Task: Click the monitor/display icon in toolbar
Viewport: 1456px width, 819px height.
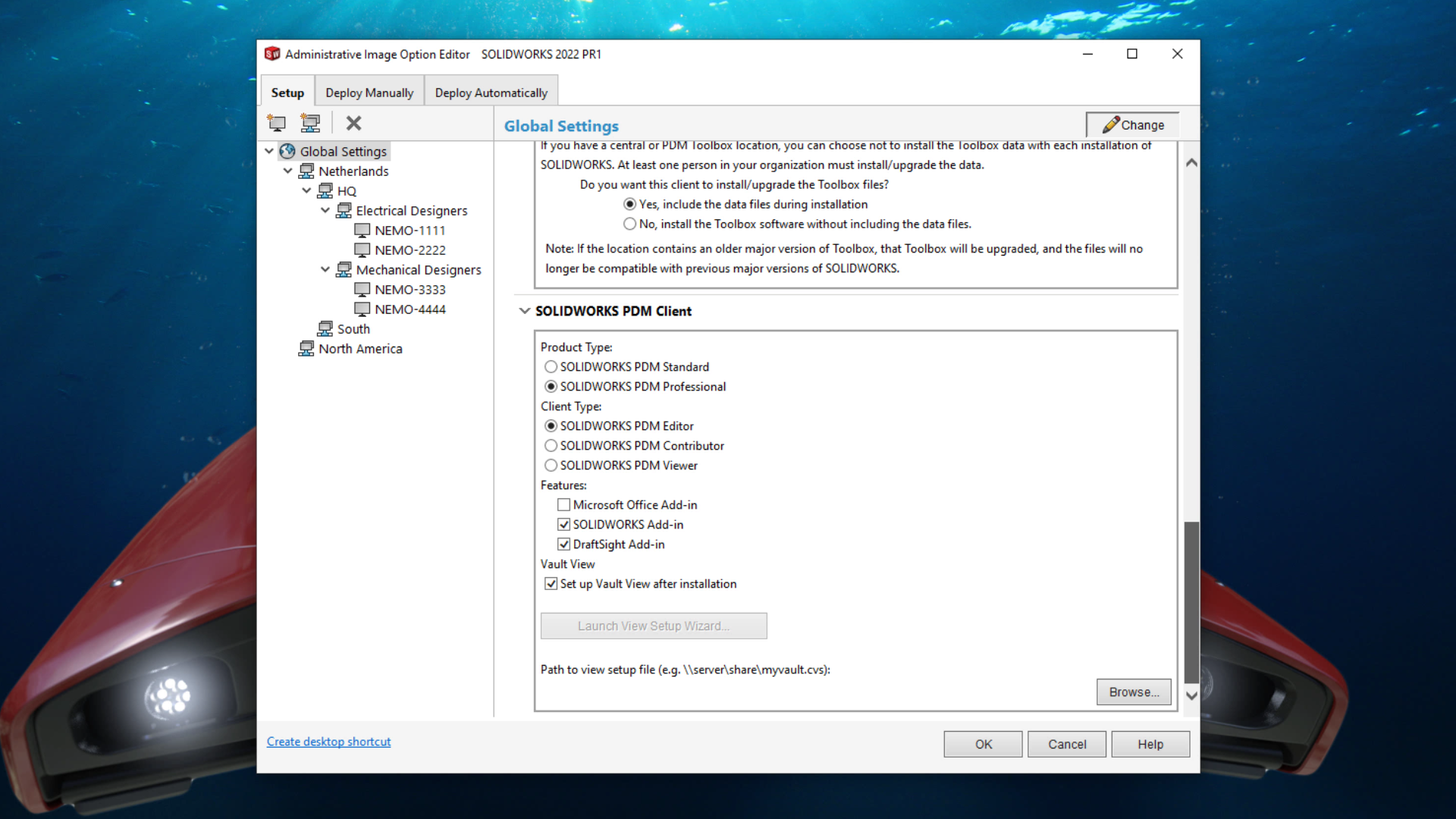Action: (x=278, y=122)
